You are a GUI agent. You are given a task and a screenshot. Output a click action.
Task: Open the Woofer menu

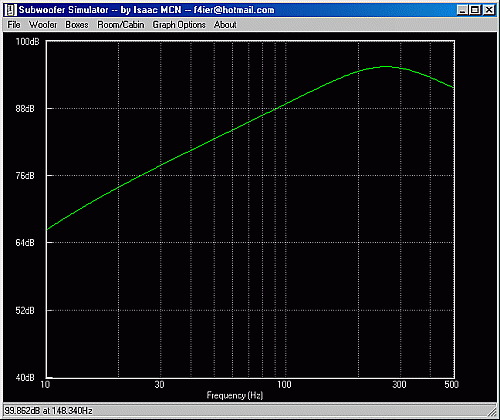43,25
